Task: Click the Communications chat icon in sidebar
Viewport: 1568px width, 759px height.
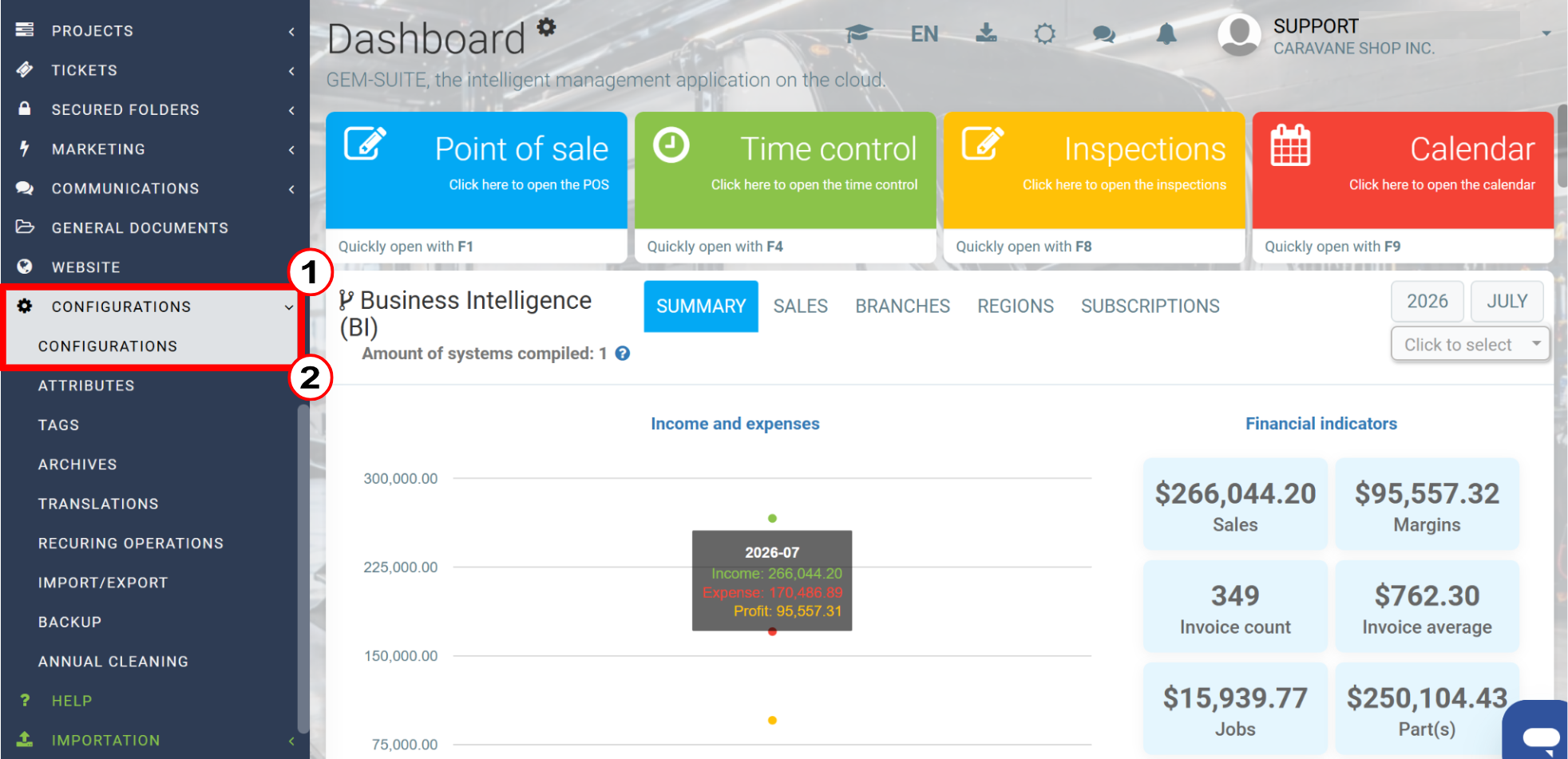Action: 25,188
